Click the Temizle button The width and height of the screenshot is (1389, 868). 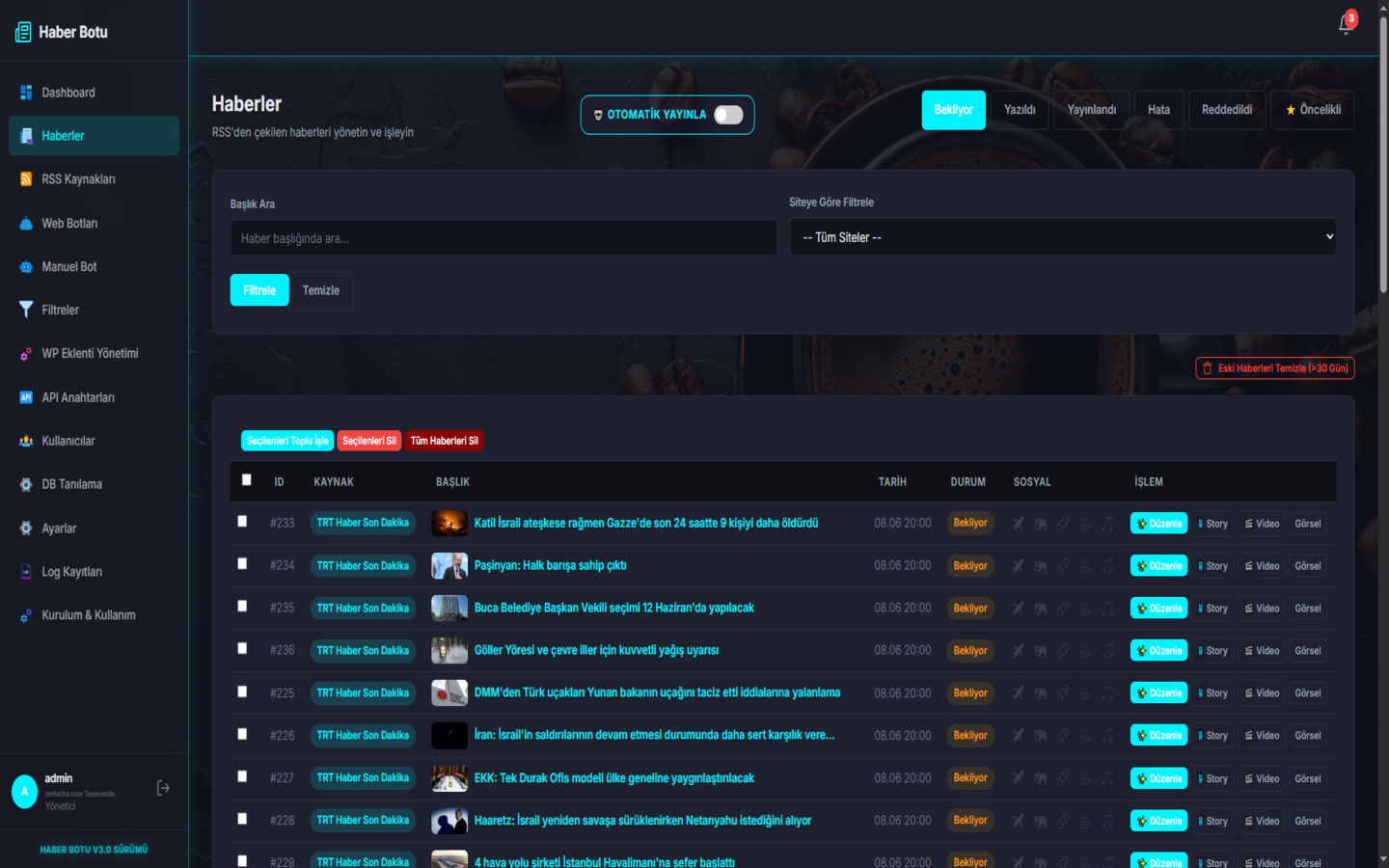click(321, 290)
